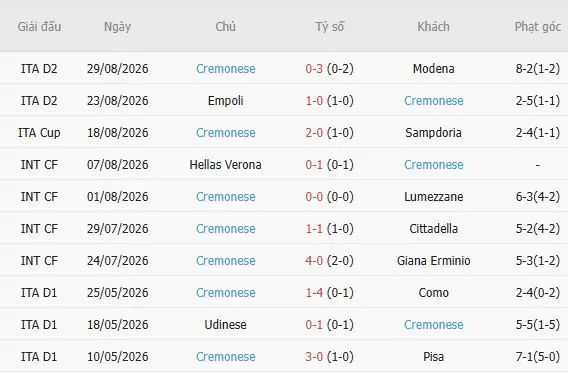
Task: Select the 7-1(5-0) corner stat for Pisa
Action: (x=538, y=356)
